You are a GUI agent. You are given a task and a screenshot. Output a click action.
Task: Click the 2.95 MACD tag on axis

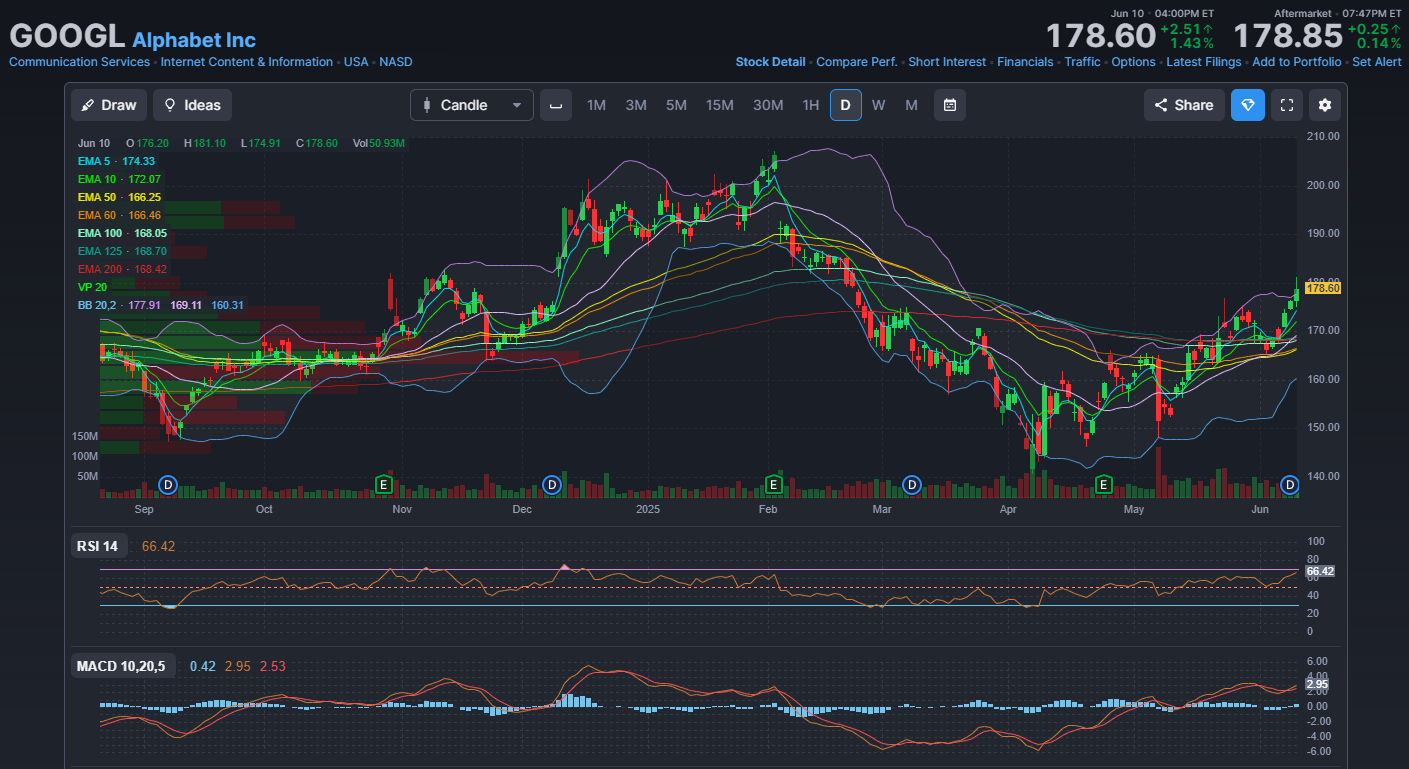click(x=1317, y=684)
